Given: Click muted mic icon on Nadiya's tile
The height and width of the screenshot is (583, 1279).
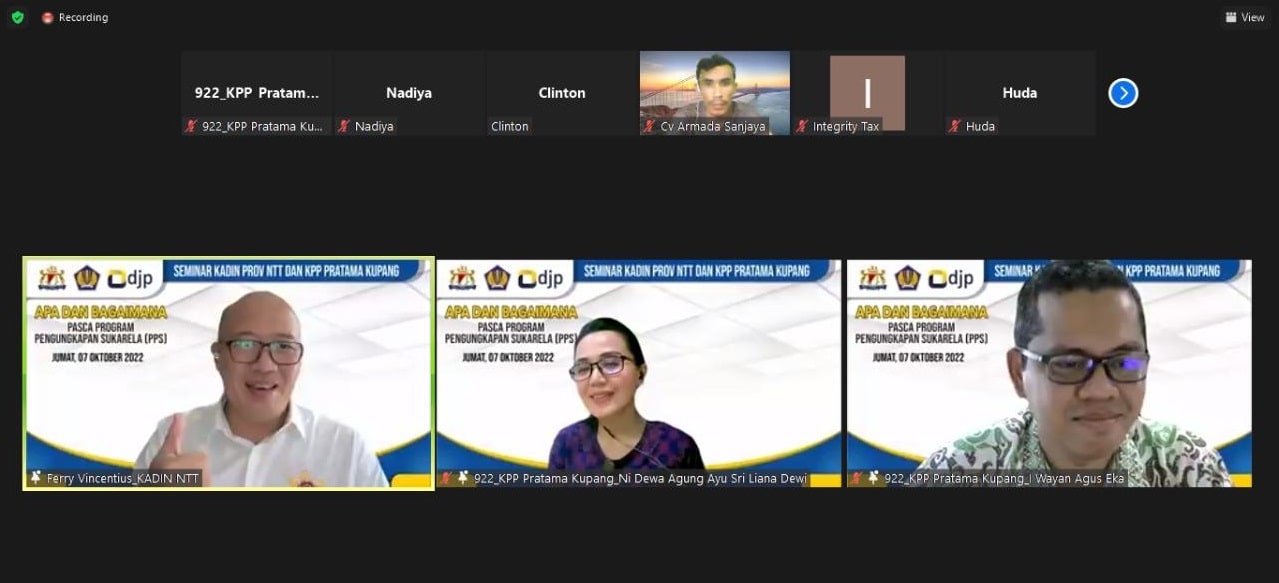Looking at the screenshot, I should pyautogui.click(x=344, y=127).
